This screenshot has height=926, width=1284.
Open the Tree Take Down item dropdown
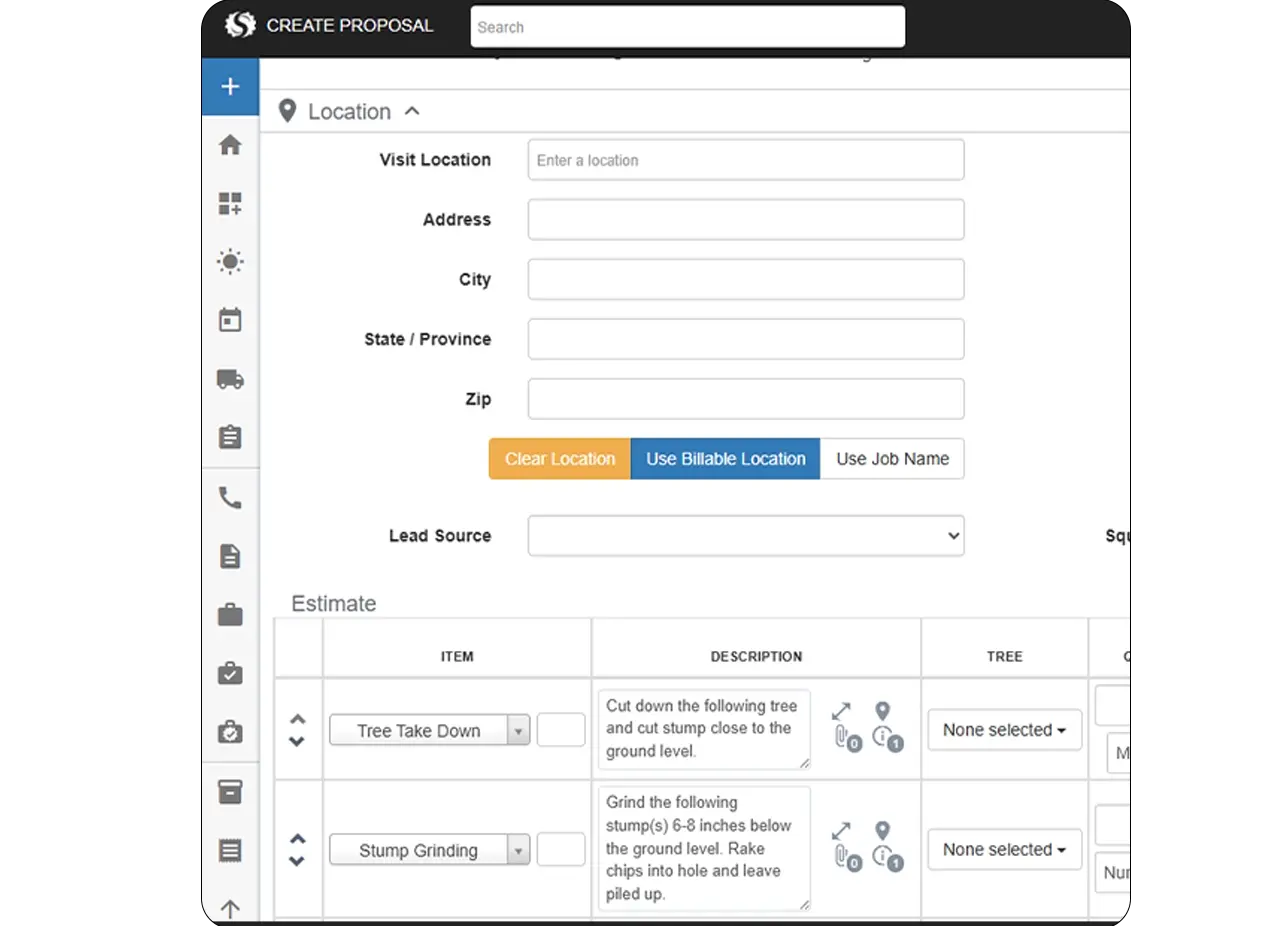[430, 731]
